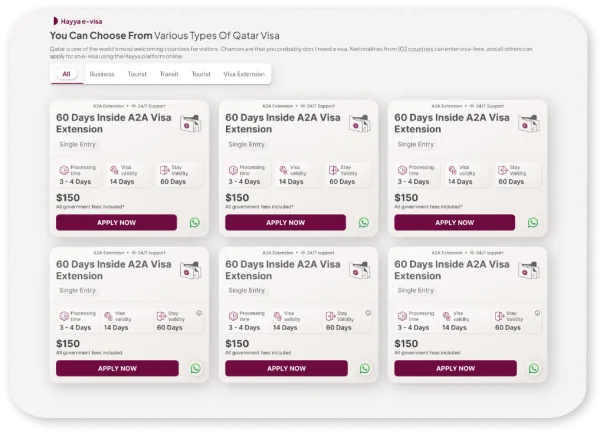
Task: Click passport image on top-left card
Action: coord(191,123)
